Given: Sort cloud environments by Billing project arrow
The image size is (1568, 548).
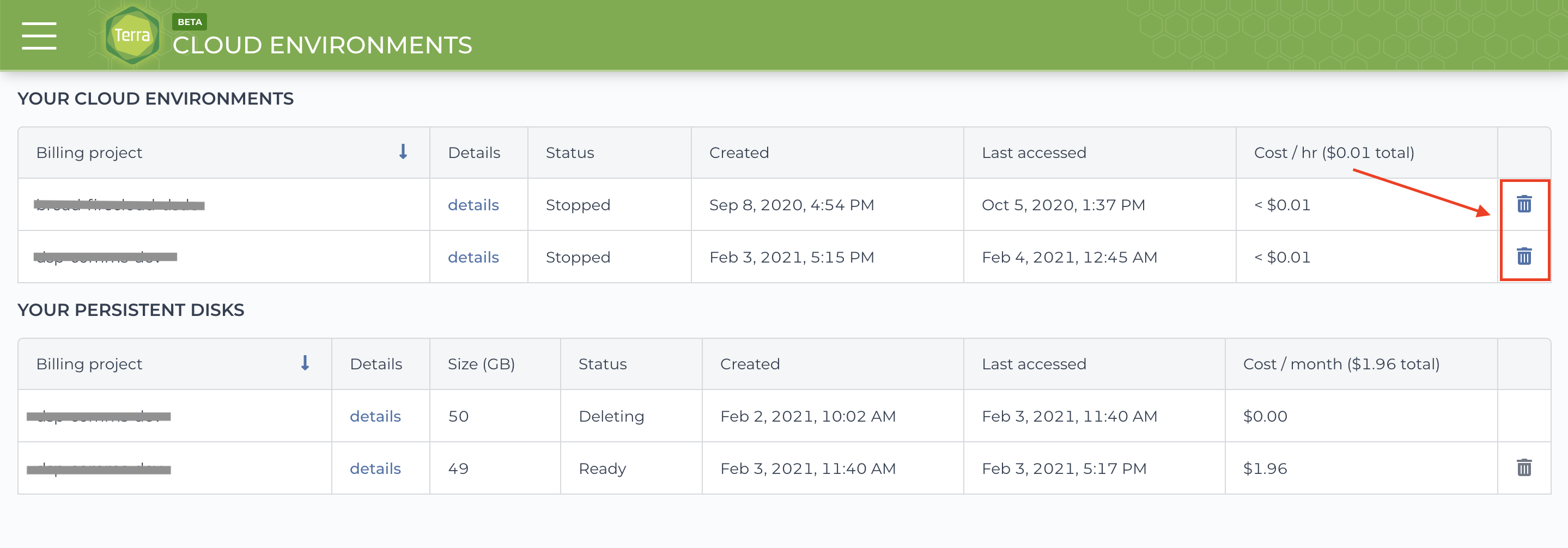Looking at the screenshot, I should click(403, 151).
